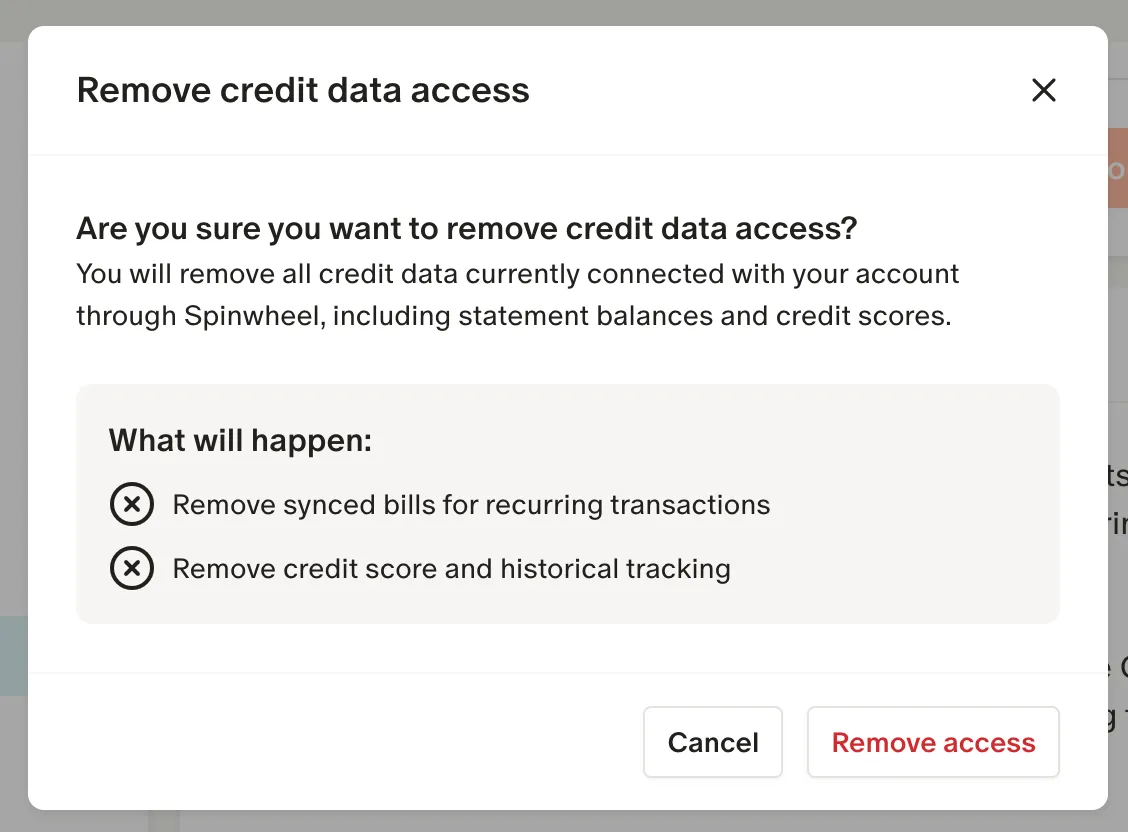Select the 'Remove synced bills for recurring transactions' text

[x=471, y=505]
